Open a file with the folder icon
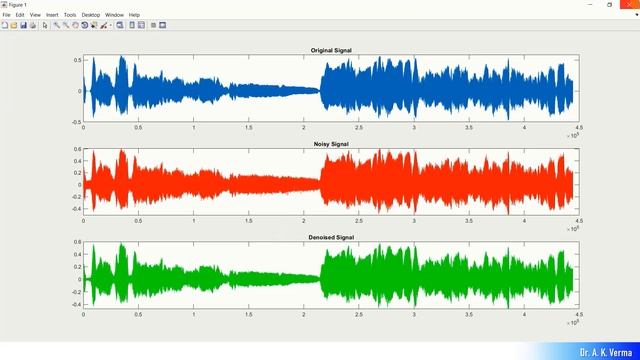The height and width of the screenshot is (360, 640). (x=14, y=25)
